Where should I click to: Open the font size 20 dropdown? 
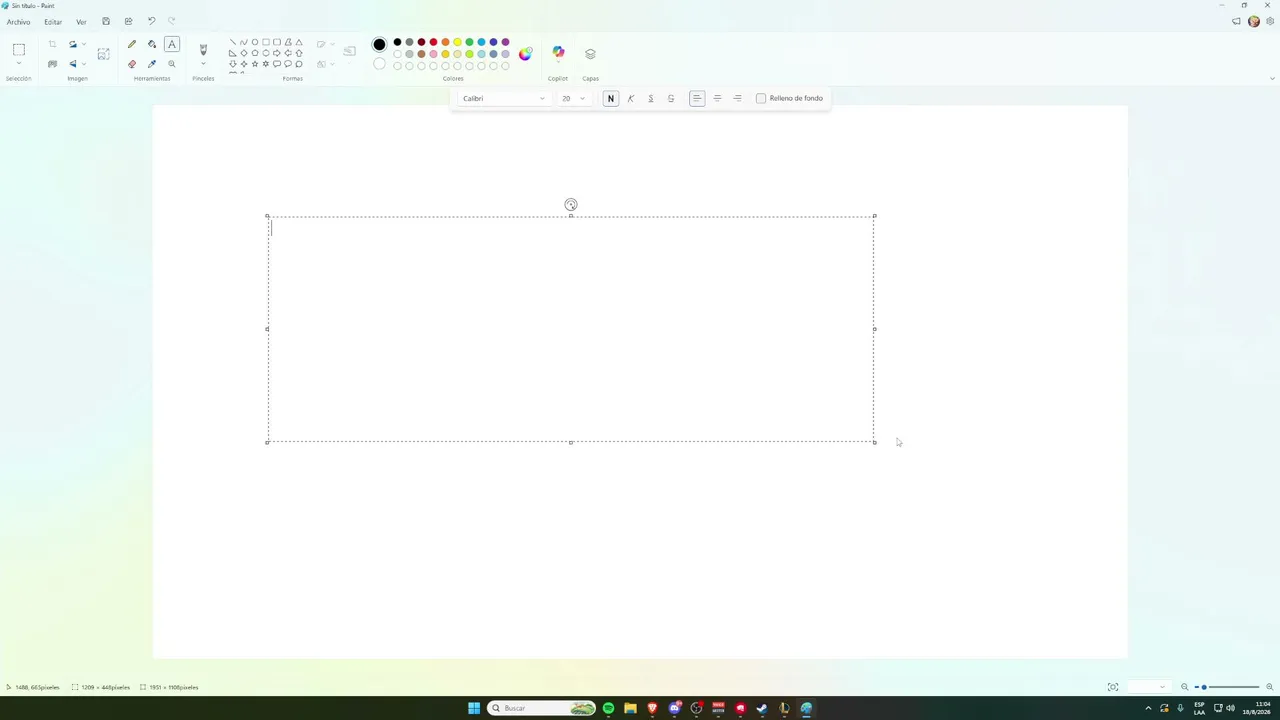(573, 98)
